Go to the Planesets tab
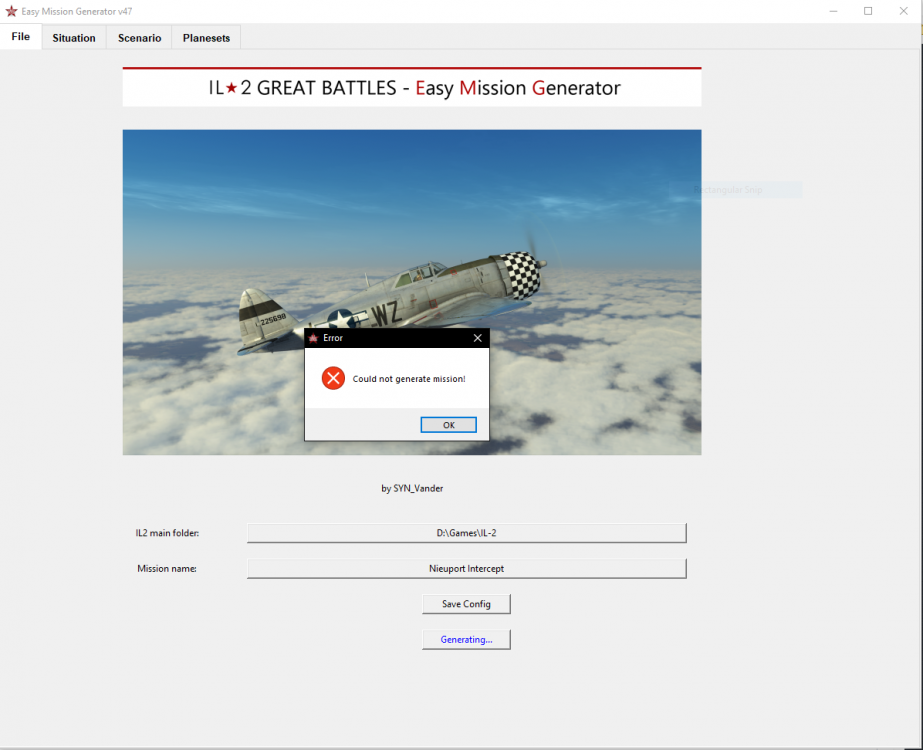The image size is (923, 750). click(206, 38)
